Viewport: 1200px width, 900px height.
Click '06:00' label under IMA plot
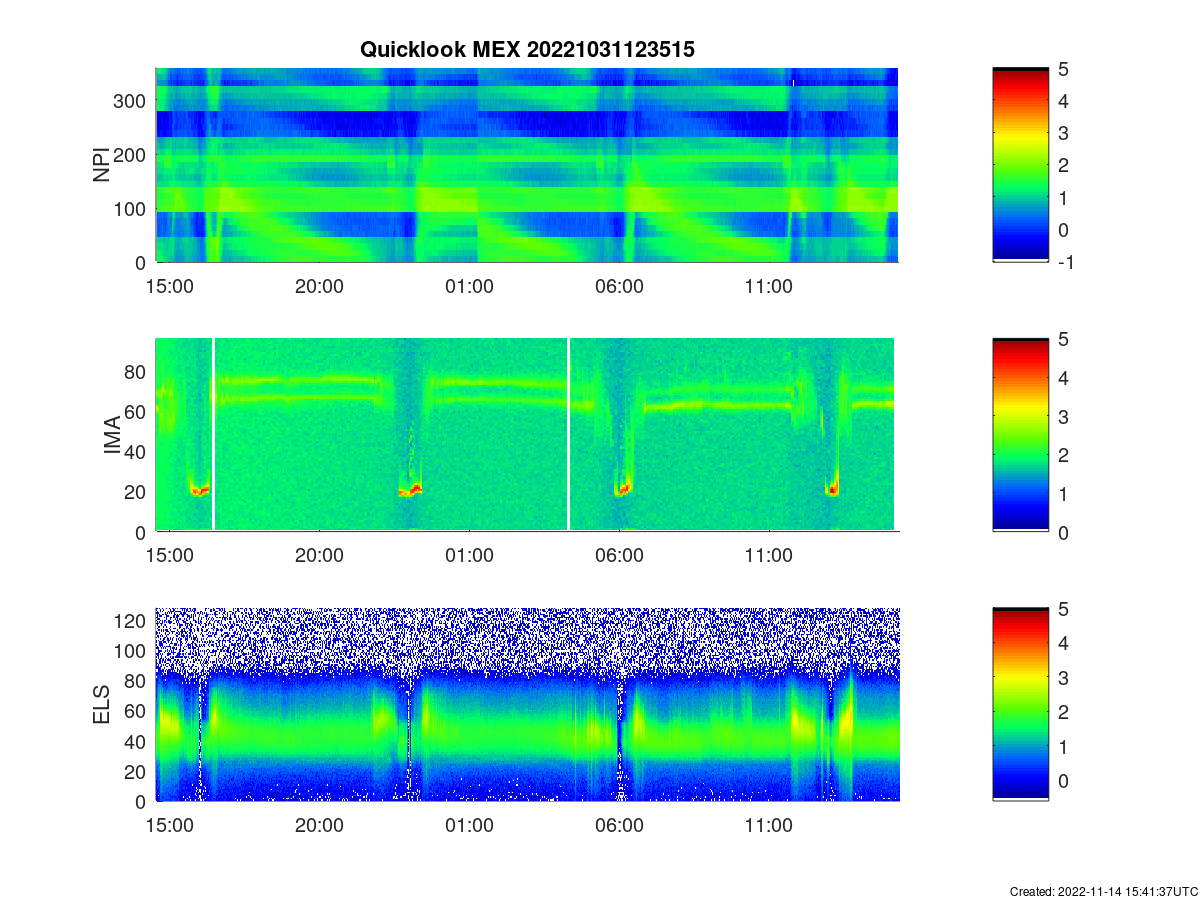[x=619, y=556]
